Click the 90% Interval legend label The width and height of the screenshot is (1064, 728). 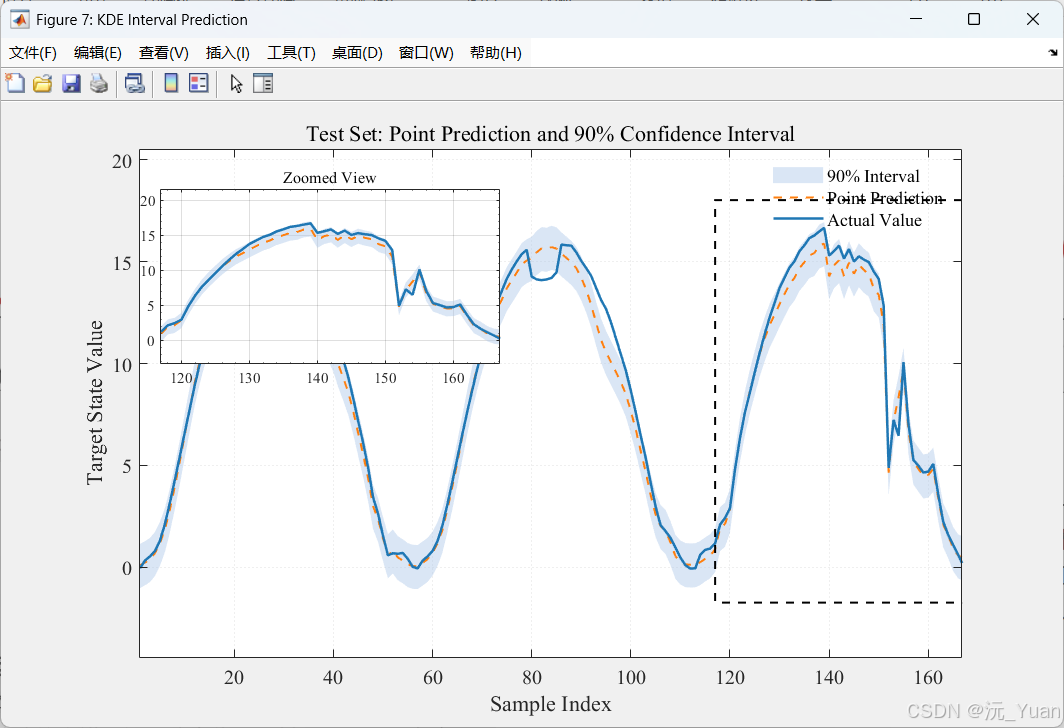tap(873, 176)
